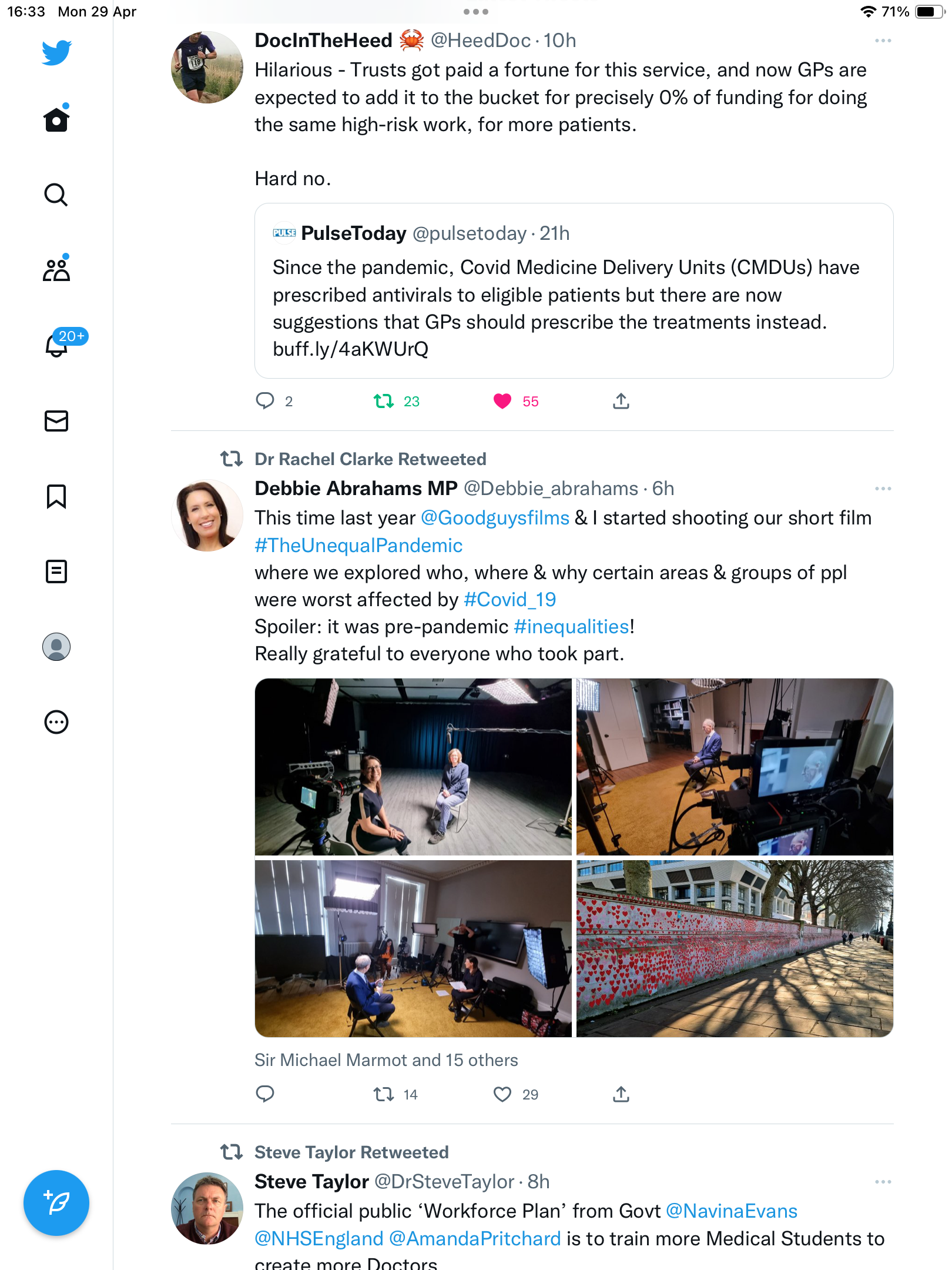Open options menu on Debbie Abrahams' tweet
Image resolution: width=952 pixels, height=1270 pixels.
[x=883, y=489]
